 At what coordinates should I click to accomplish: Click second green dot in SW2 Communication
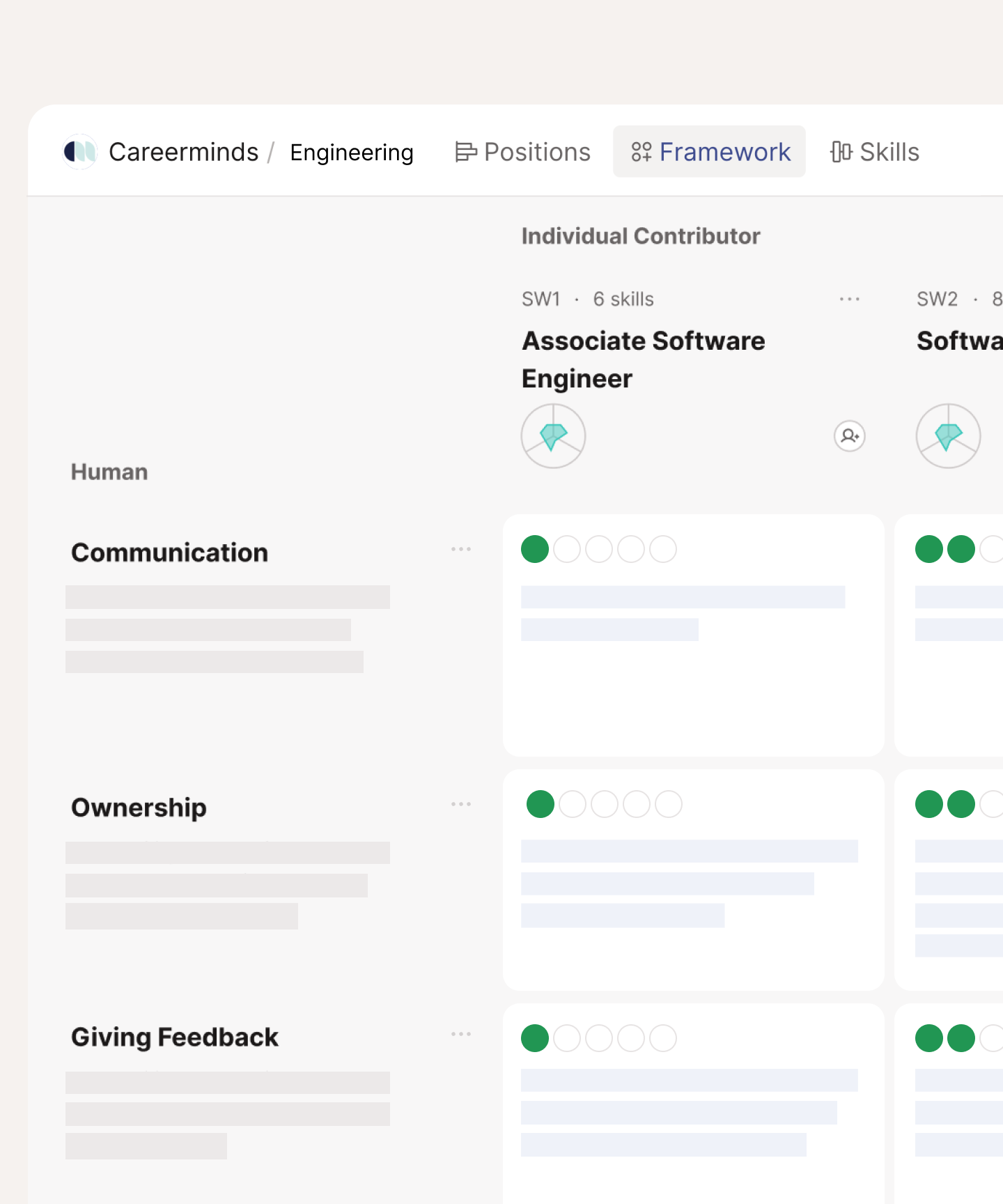(x=961, y=549)
